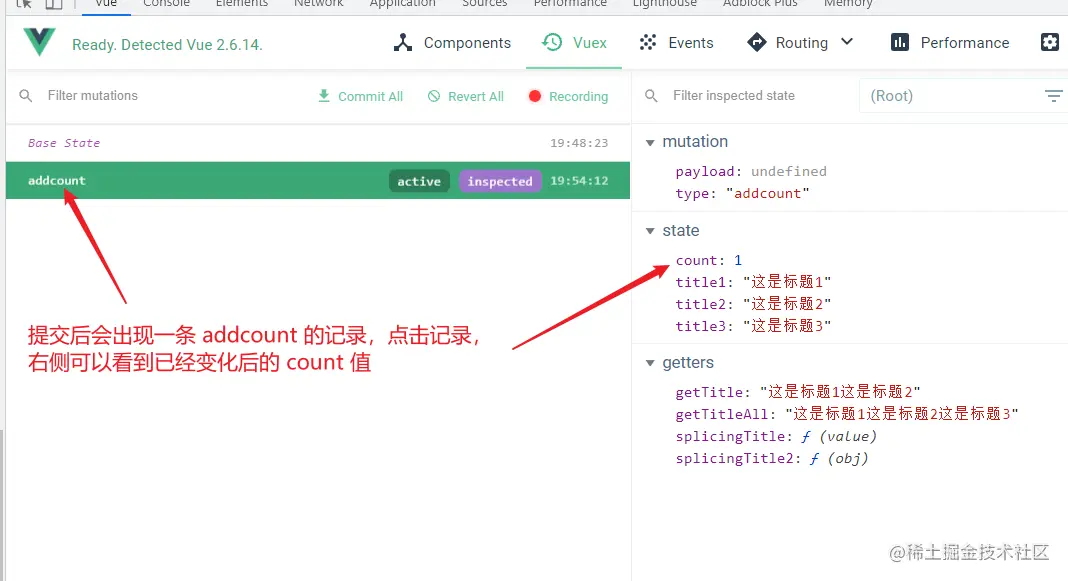Viewport: 1068px width, 581px height.
Task: Select the addcount mutation row
Action: point(318,180)
